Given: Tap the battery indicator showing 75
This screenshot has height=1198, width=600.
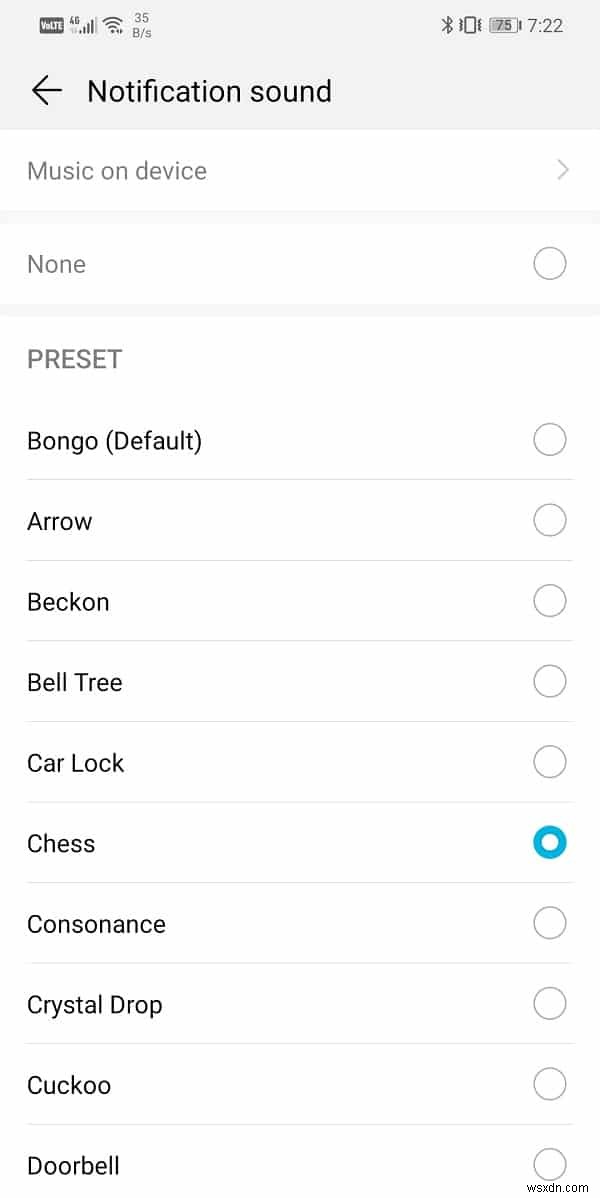Looking at the screenshot, I should (504, 24).
